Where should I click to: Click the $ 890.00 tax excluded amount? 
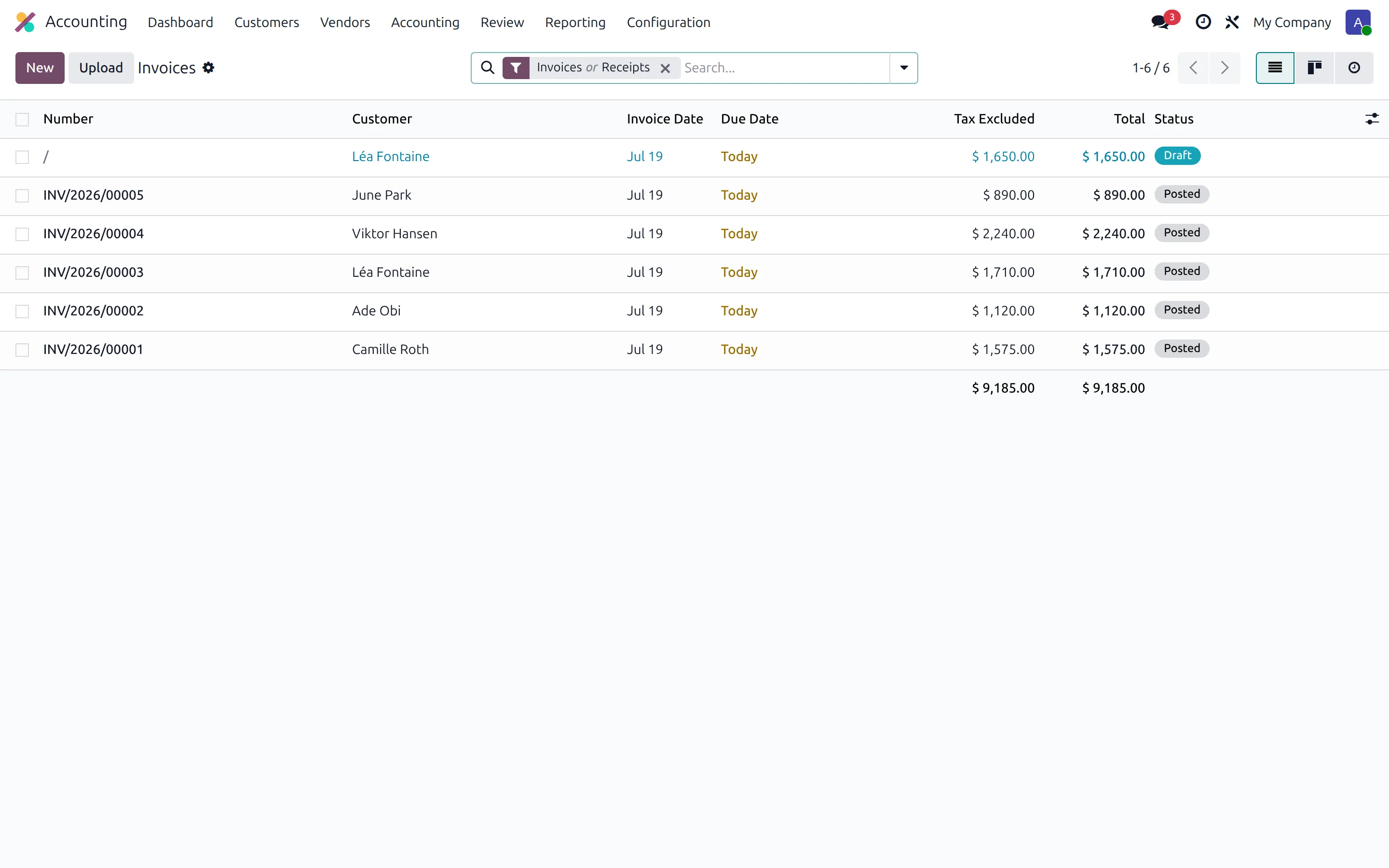pyautogui.click(x=1008, y=195)
